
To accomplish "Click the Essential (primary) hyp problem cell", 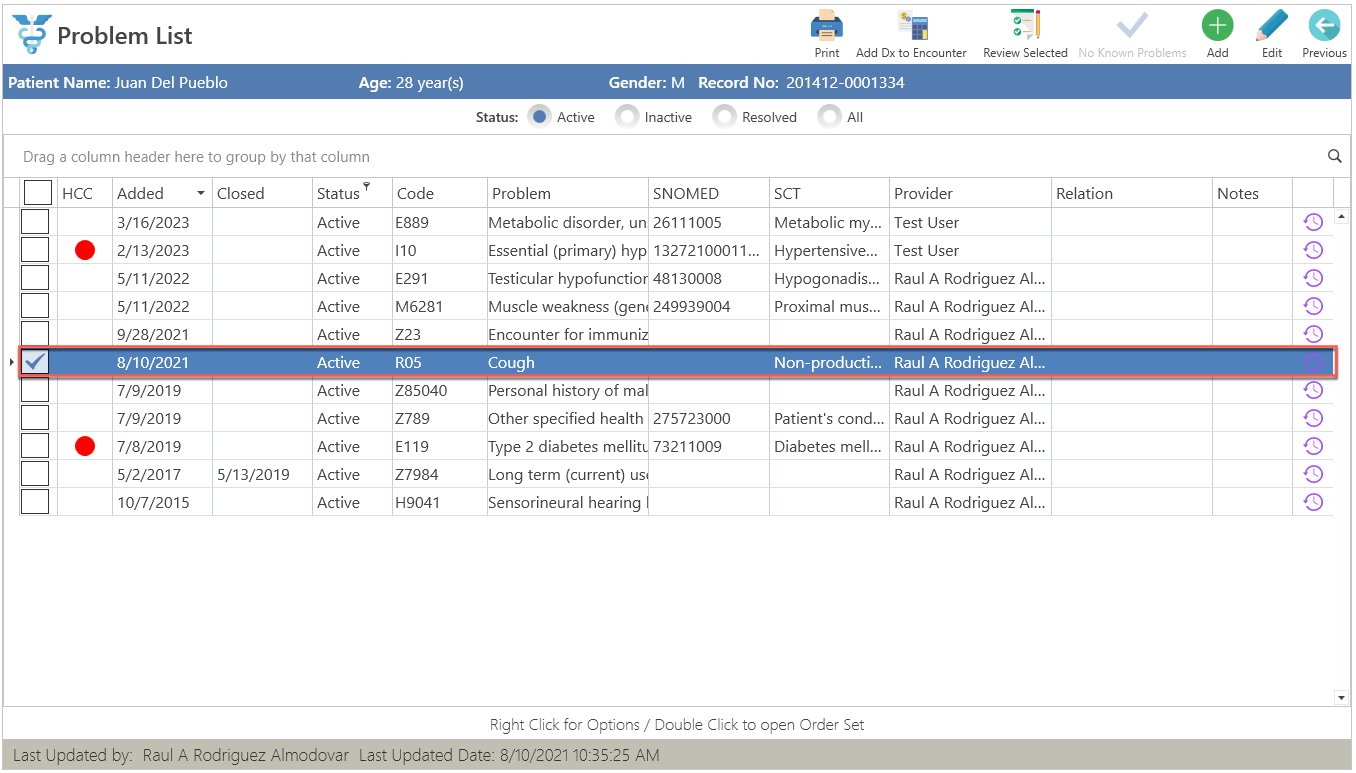I will point(568,250).
